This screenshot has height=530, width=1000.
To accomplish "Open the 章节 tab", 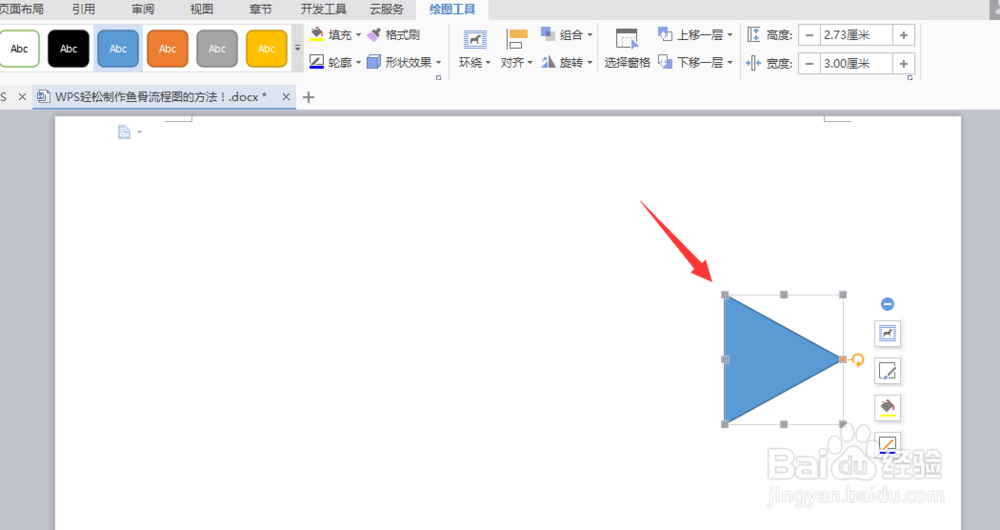I will point(260,10).
